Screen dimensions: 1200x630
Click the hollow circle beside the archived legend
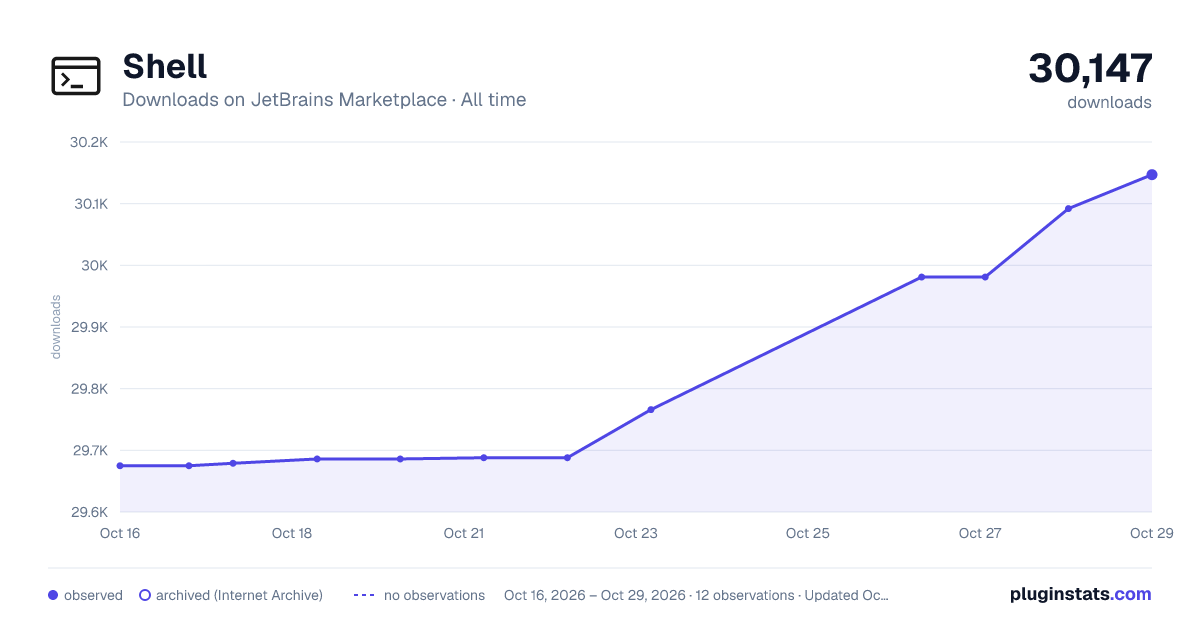(145, 595)
